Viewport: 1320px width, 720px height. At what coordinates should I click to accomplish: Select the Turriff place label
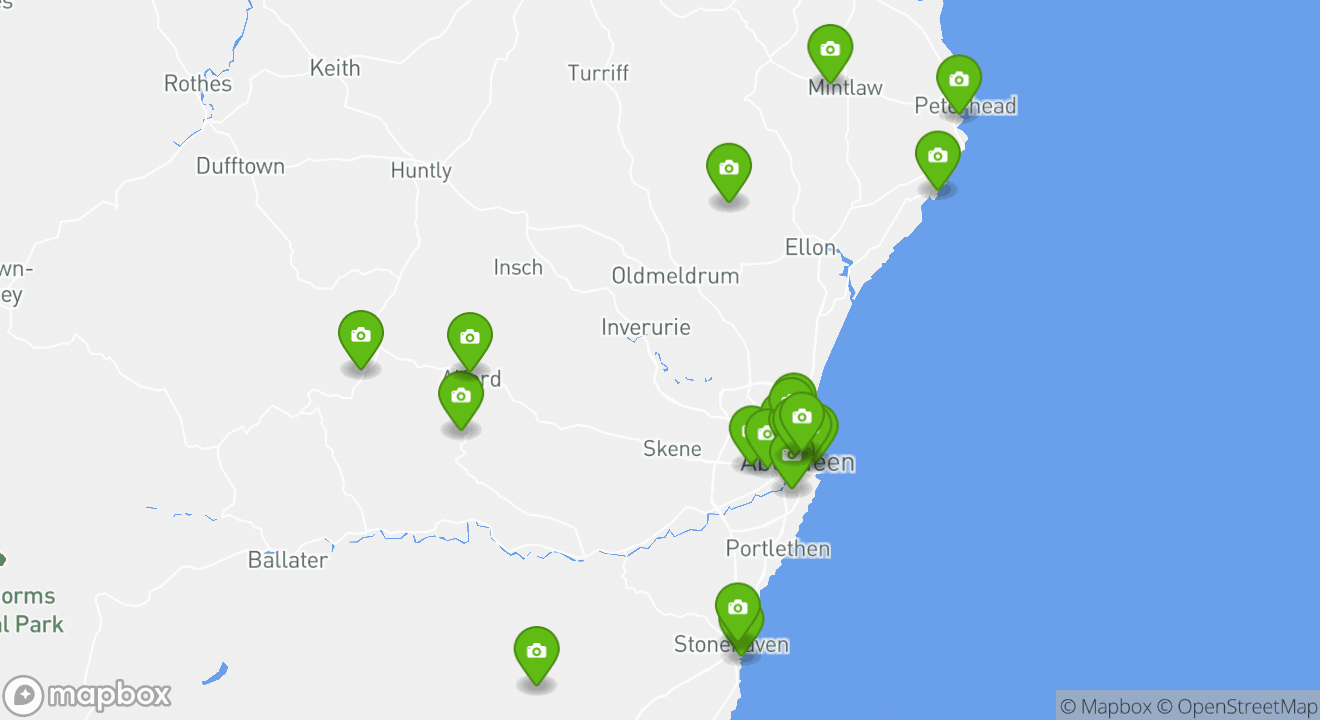coord(599,73)
